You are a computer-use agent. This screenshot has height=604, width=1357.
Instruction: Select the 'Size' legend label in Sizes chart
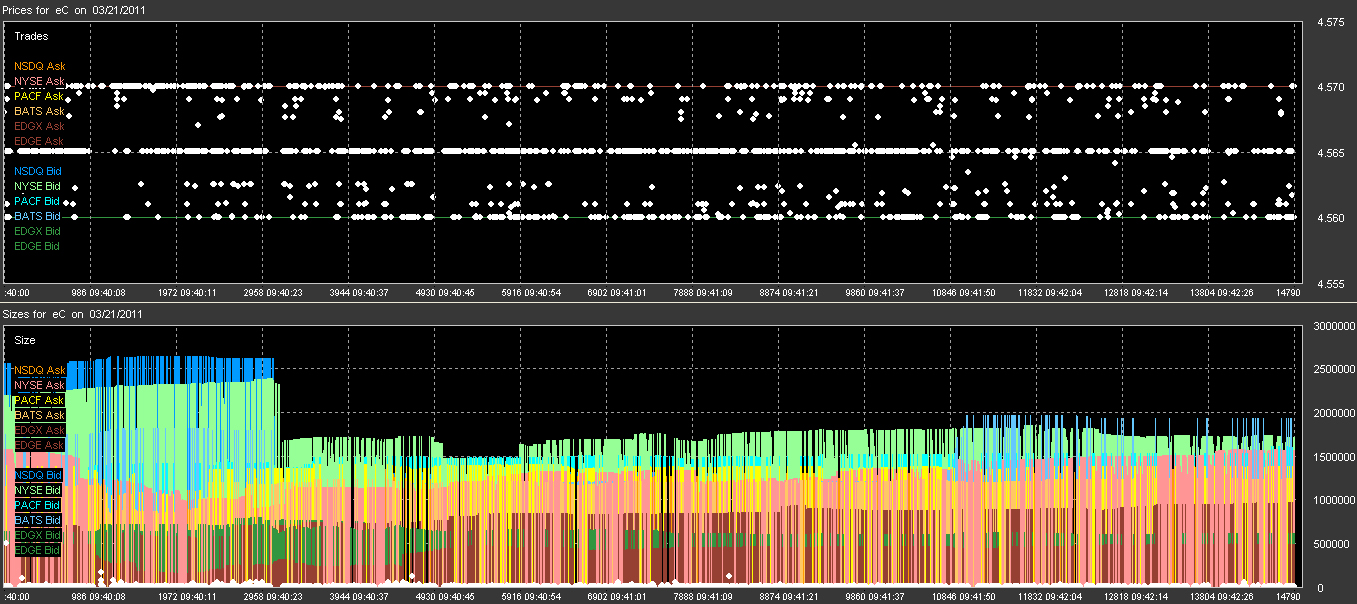pyautogui.click(x=25, y=340)
